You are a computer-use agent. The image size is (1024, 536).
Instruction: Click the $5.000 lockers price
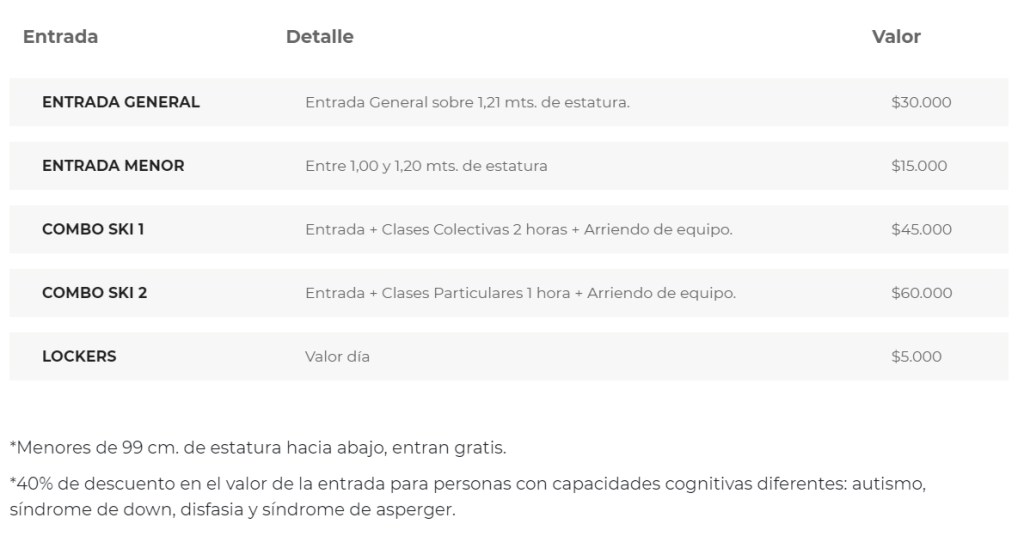(x=915, y=356)
